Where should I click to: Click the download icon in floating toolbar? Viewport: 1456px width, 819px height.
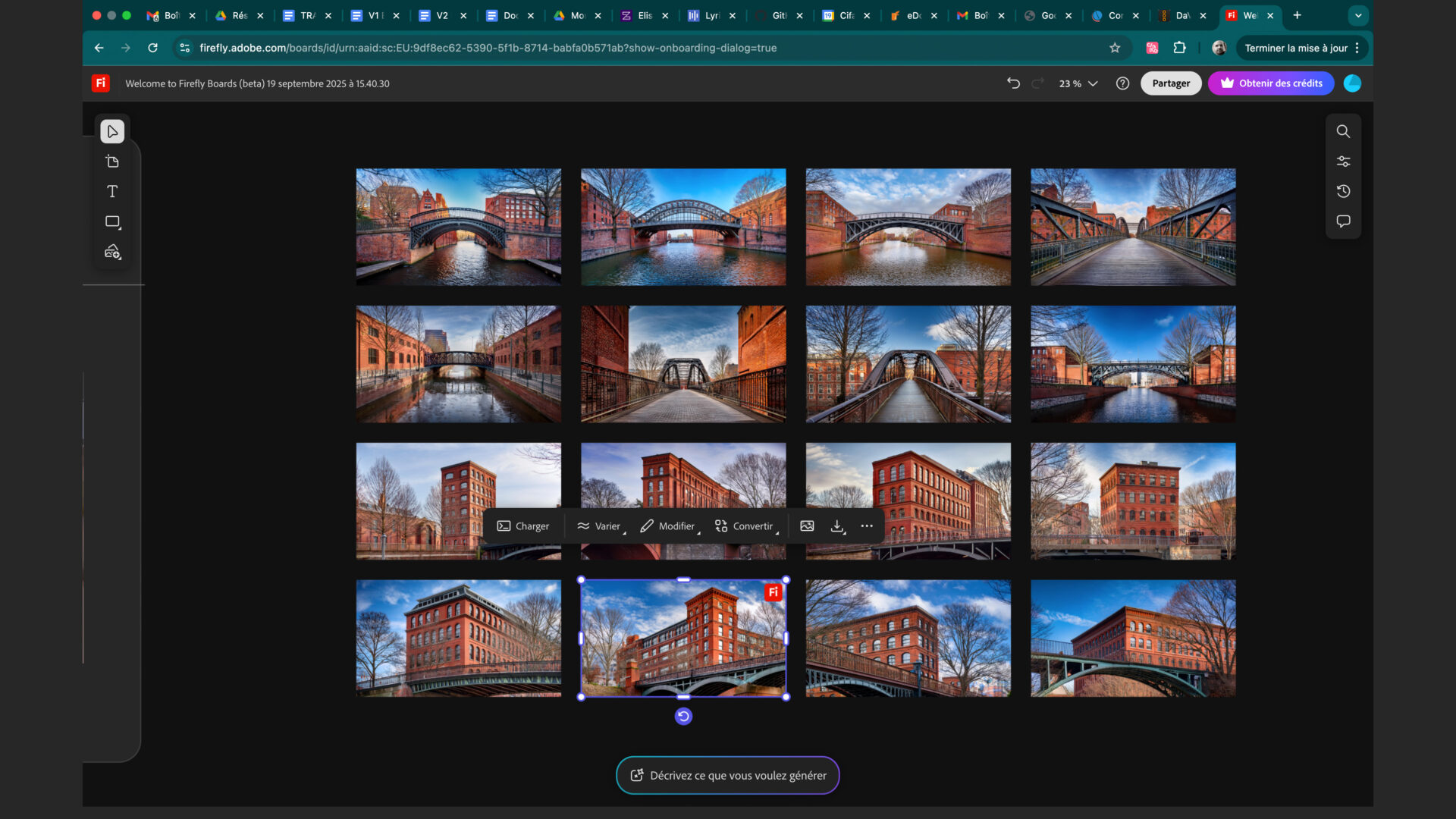[x=837, y=526]
